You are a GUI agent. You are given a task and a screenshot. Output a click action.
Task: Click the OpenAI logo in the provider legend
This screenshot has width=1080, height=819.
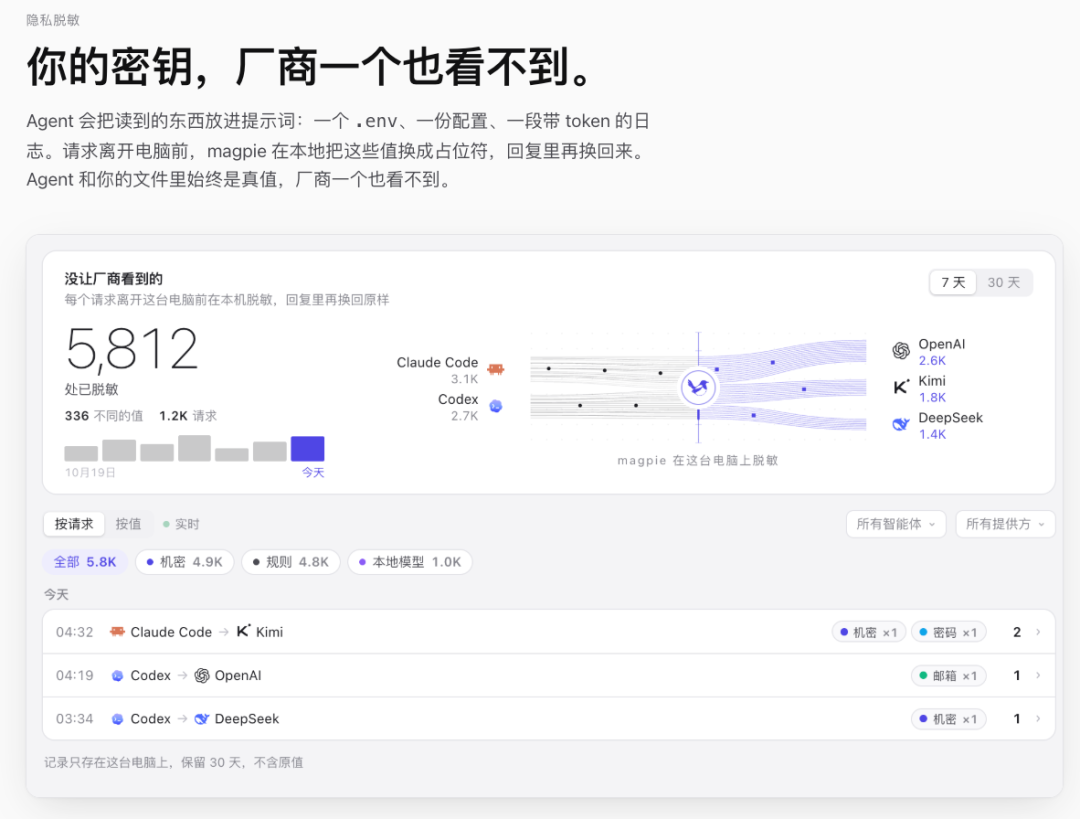(x=901, y=351)
